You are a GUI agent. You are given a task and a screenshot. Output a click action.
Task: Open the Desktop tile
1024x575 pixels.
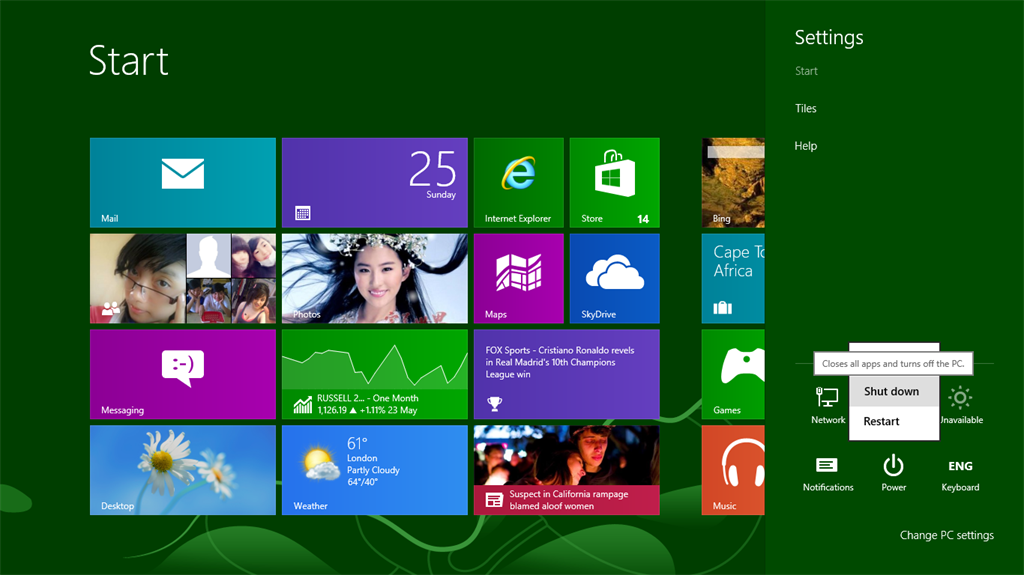coord(182,470)
